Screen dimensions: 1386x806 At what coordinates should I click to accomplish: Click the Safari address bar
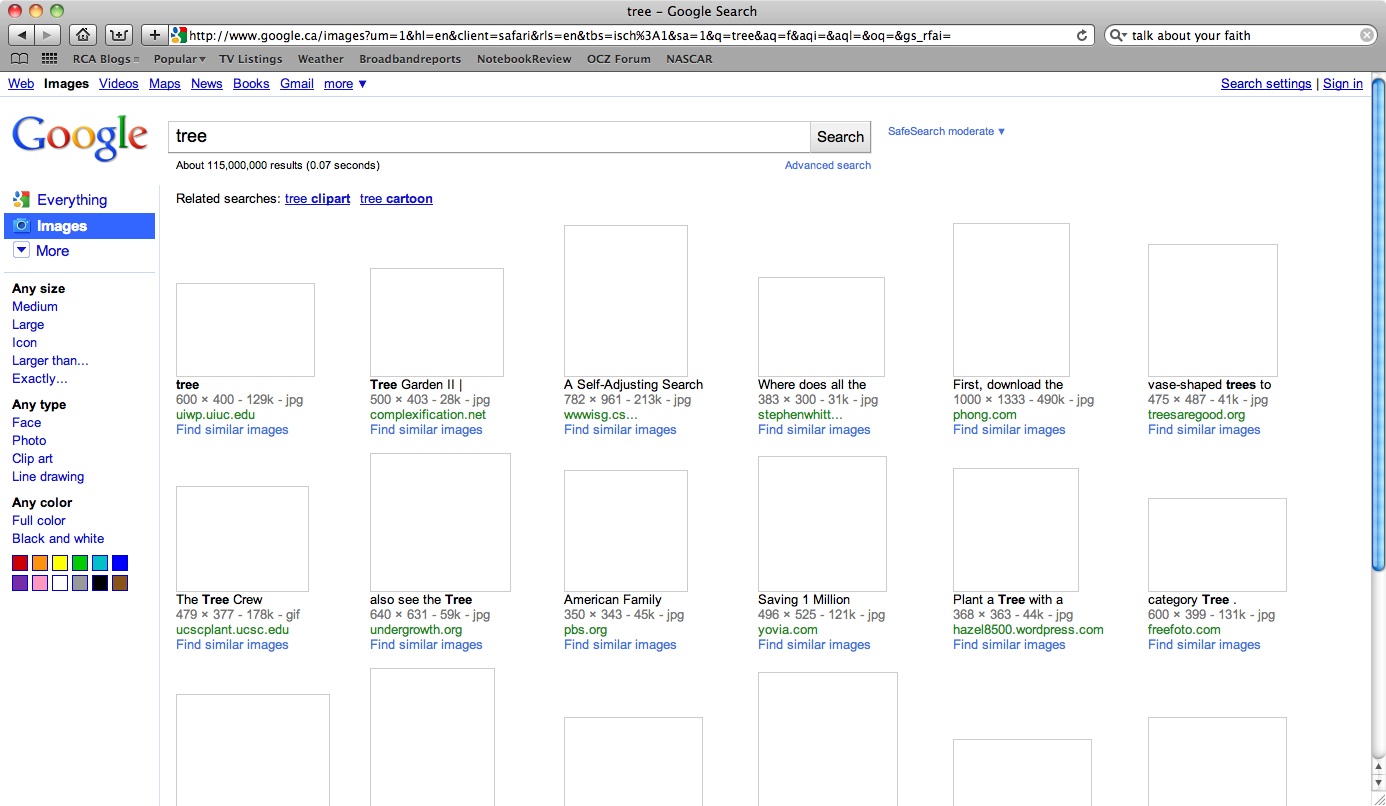[630, 35]
